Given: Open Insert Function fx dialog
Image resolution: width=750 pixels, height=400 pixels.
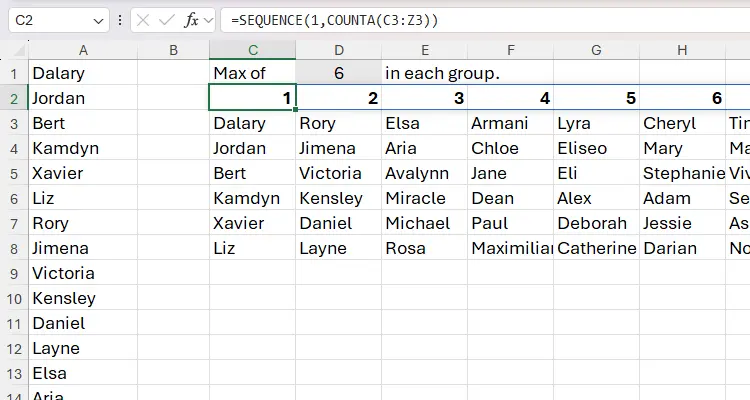Looking at the screenshot, I should click(191, 20).
